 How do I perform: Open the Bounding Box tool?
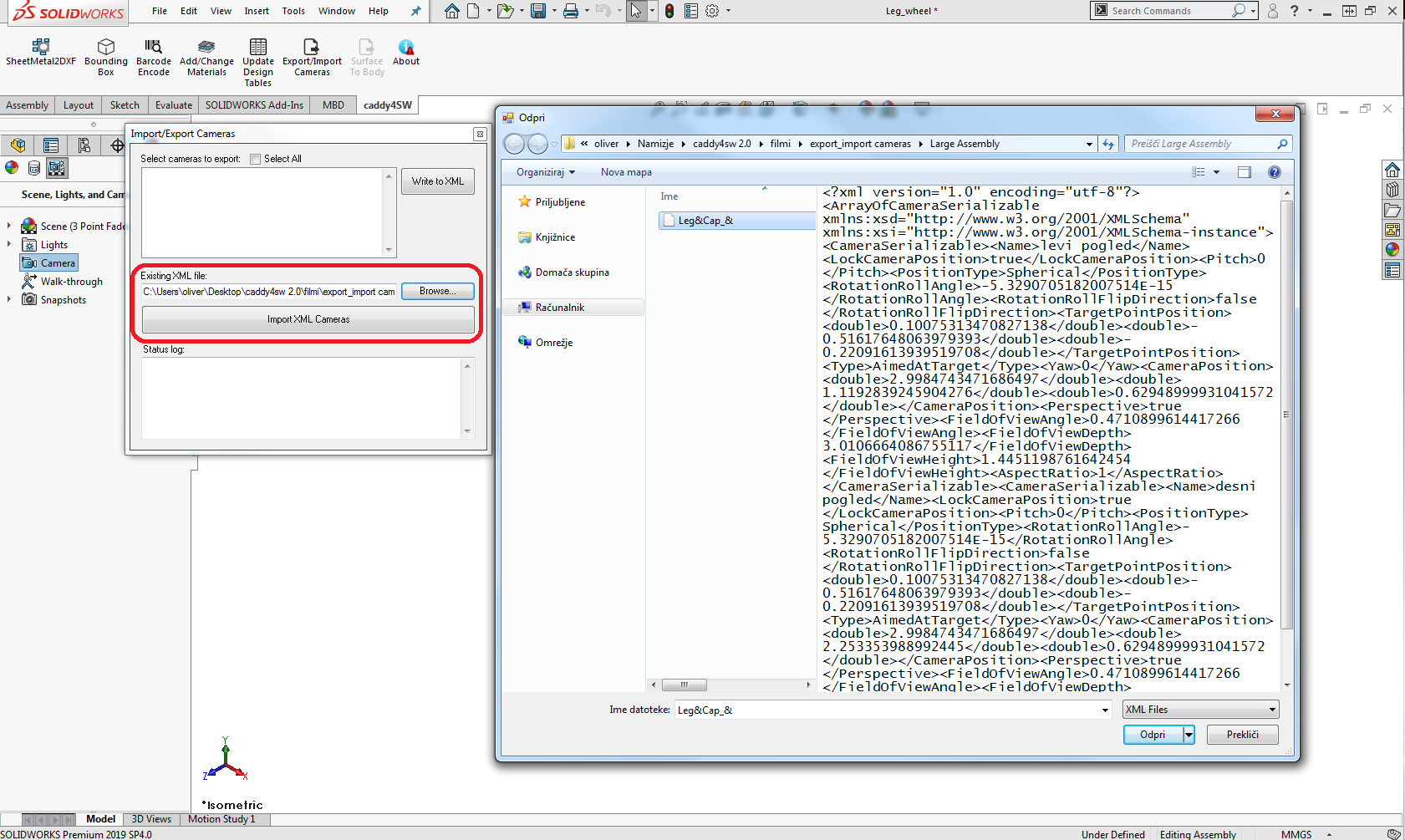coord(106,47)
